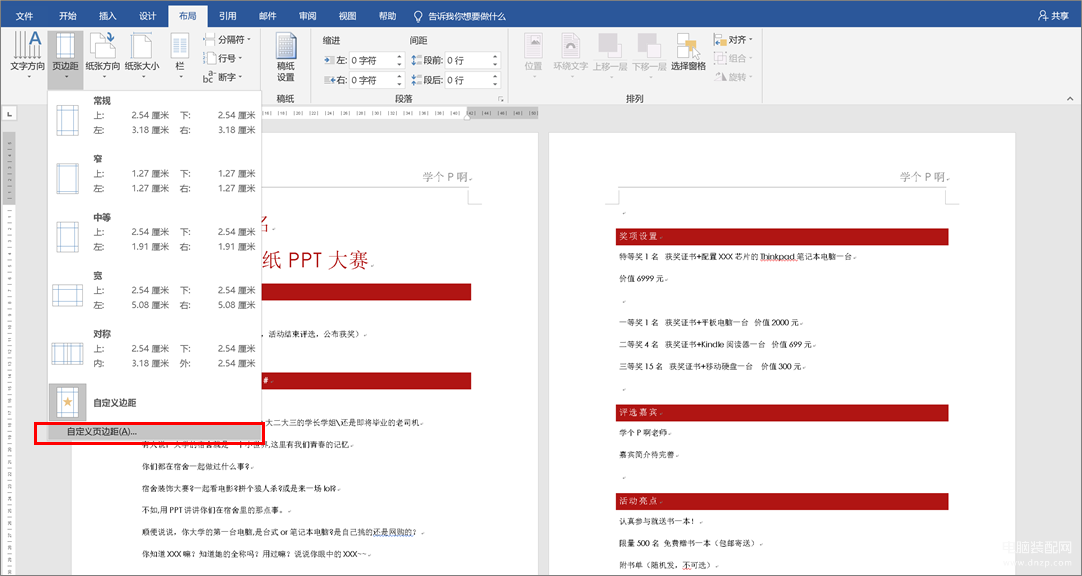
Task: Open 稿纸设置 manuscript paper settings
Action: 286,57
